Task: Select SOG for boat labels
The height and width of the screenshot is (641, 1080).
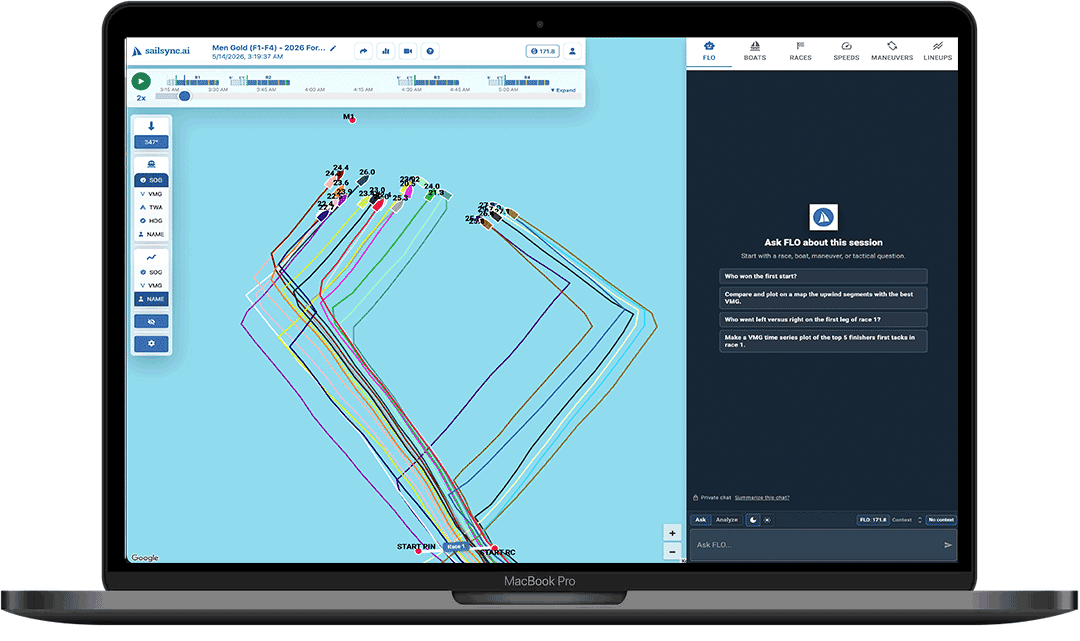Action: [x=152, y=180]
